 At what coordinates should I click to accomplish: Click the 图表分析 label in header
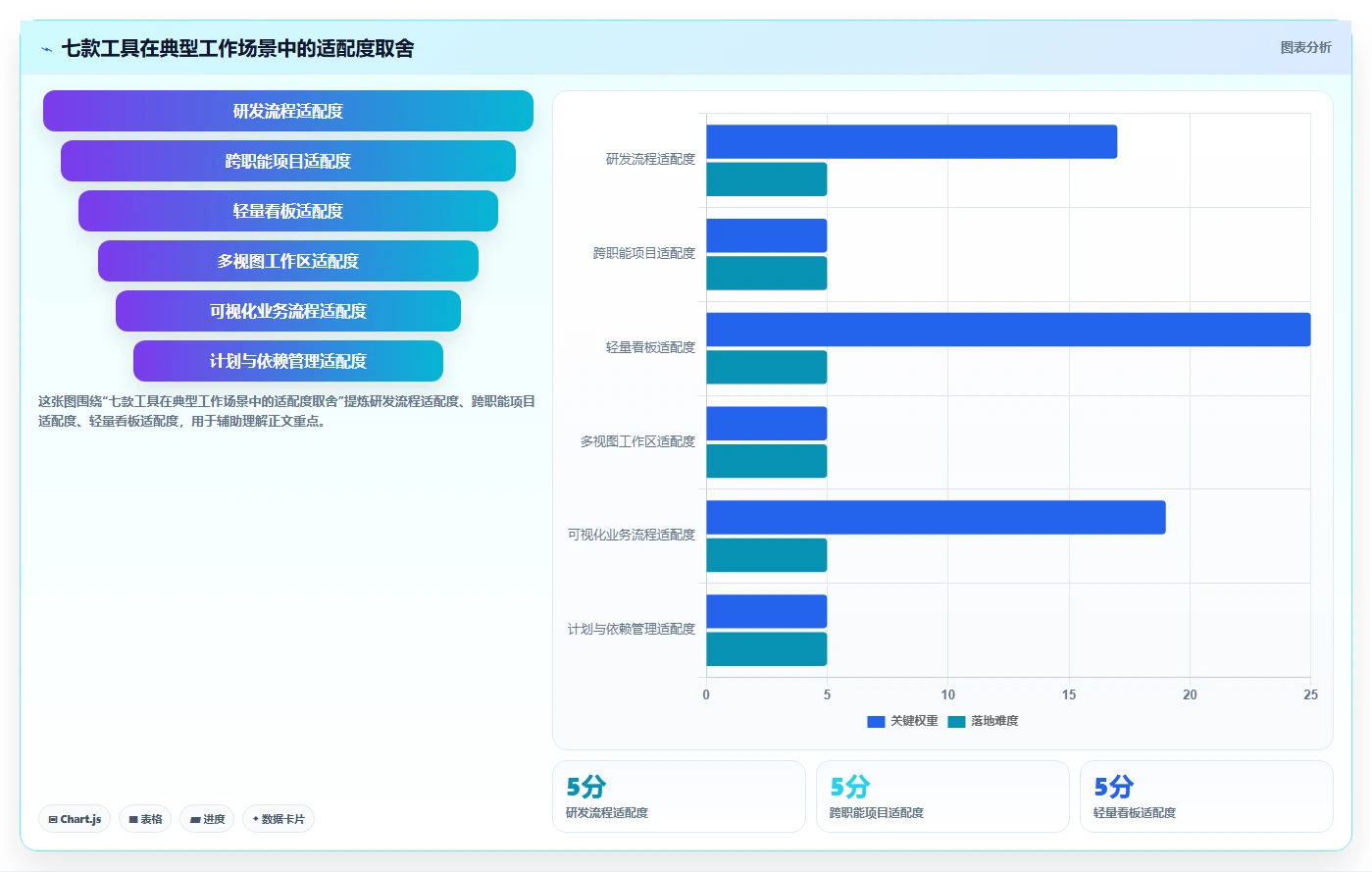point(1305,47)
